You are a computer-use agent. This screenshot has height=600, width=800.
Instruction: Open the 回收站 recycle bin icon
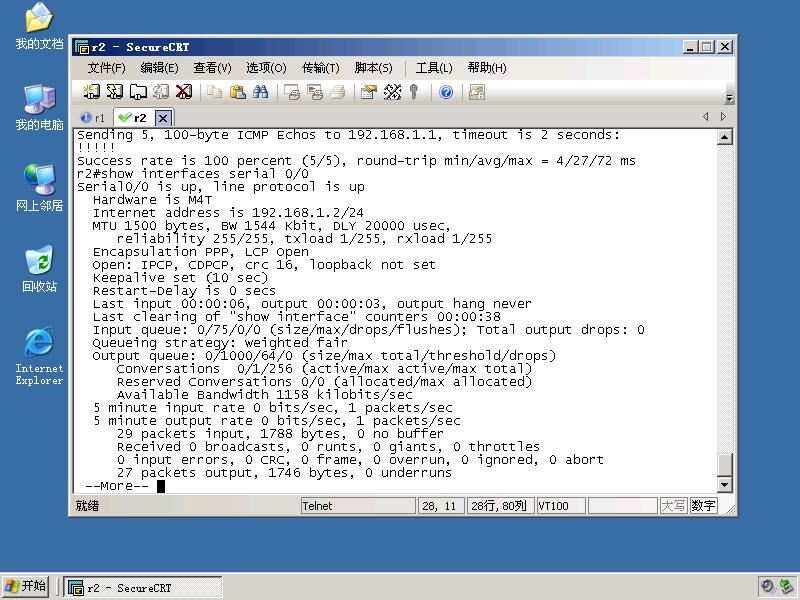point(39,269)
